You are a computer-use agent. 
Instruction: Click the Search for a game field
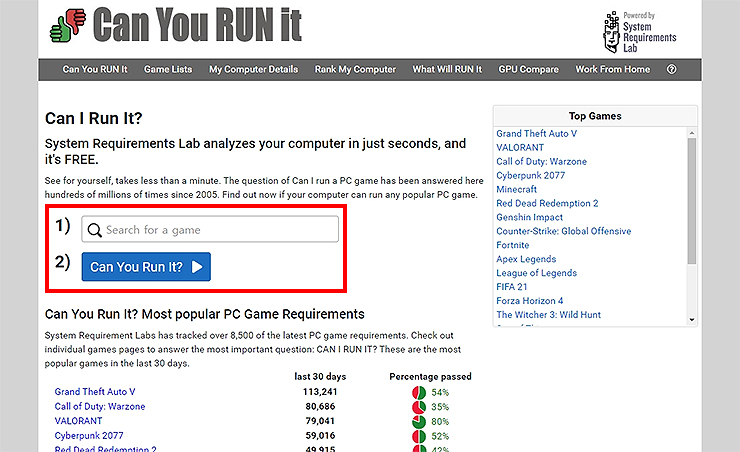tap(210, 229)
